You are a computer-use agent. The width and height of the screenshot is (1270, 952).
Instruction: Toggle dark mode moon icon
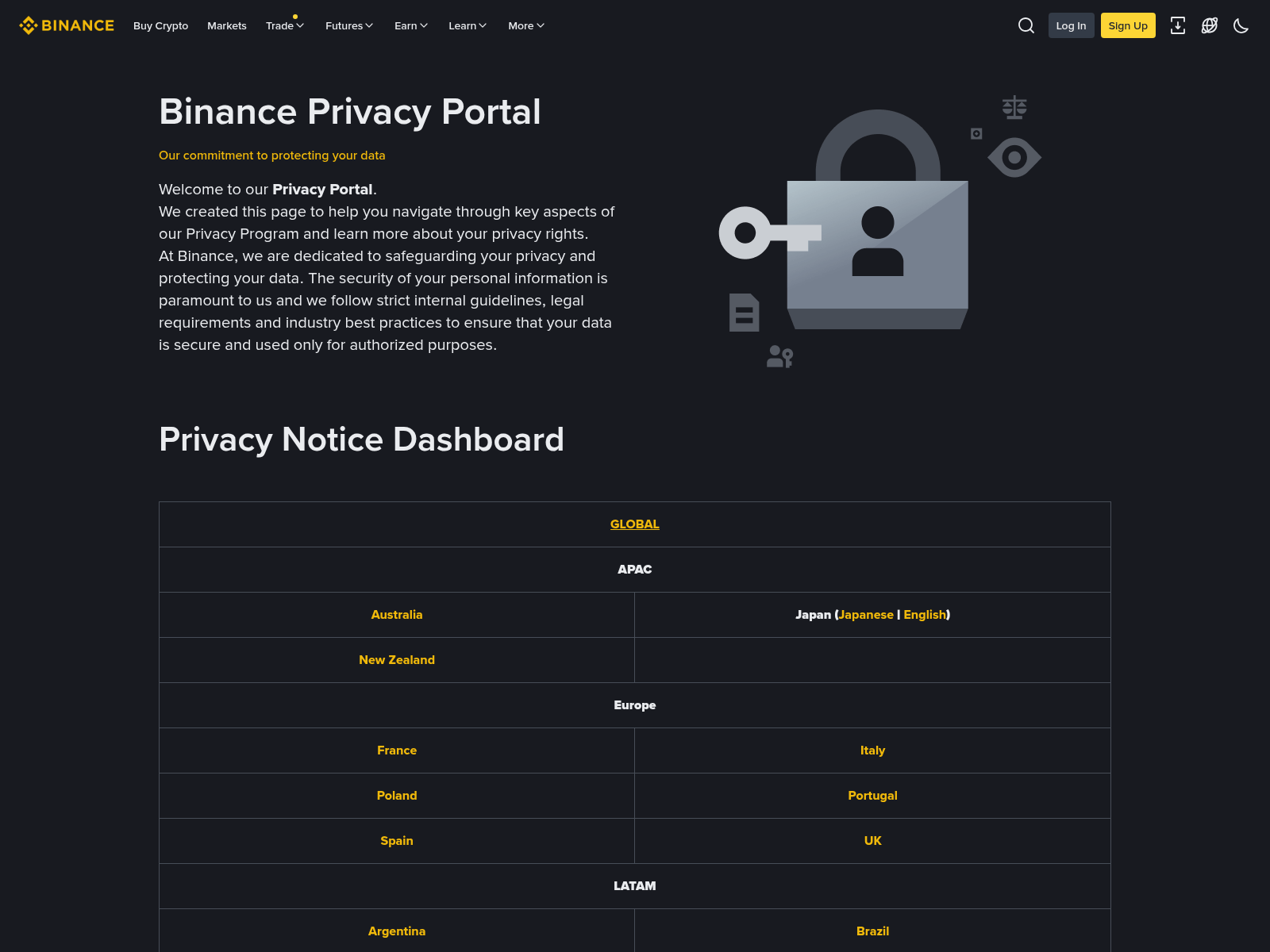1241,25
